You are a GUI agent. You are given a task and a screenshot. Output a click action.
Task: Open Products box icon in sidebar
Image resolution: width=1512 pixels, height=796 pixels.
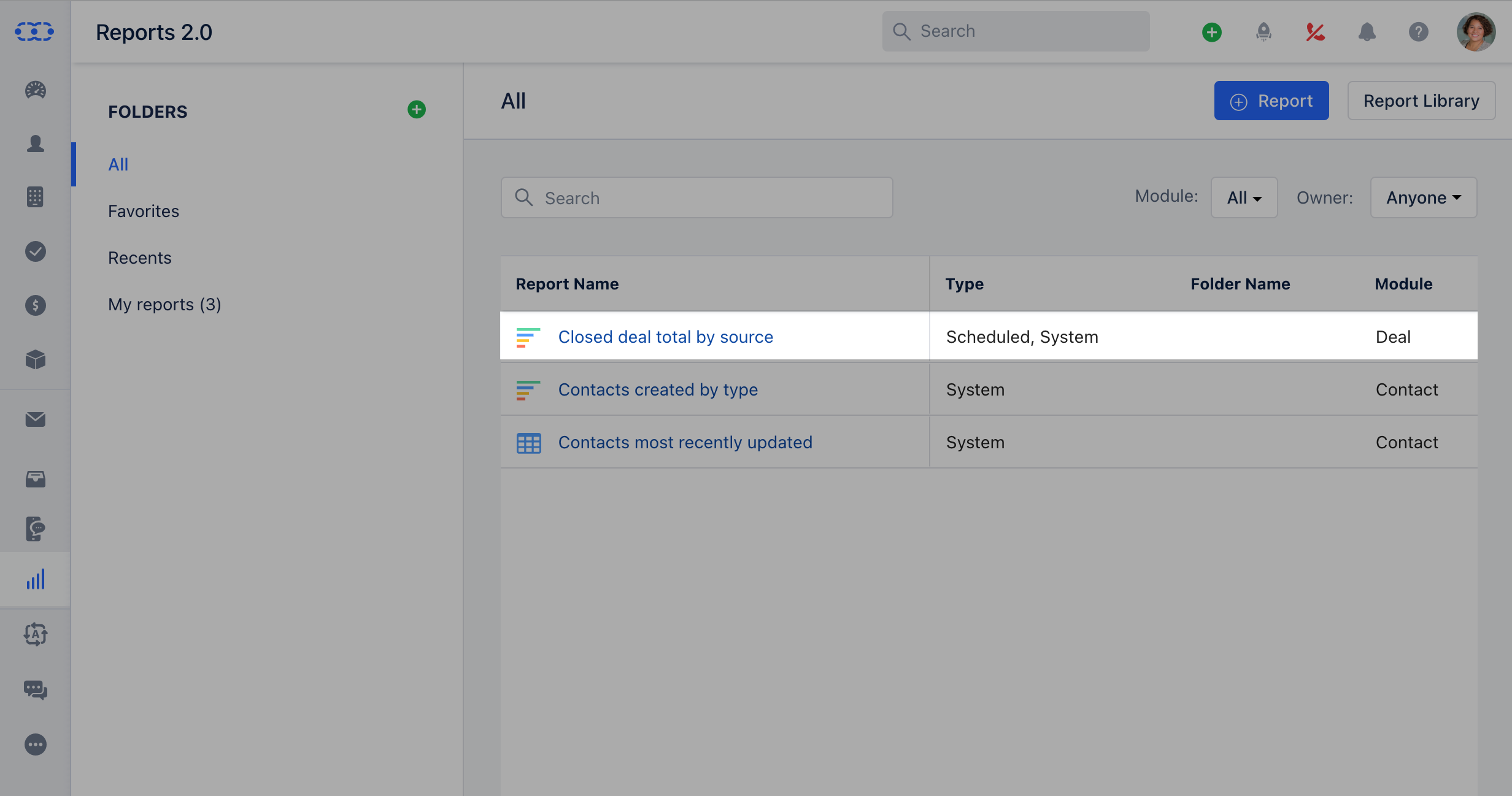click(35, 359)
